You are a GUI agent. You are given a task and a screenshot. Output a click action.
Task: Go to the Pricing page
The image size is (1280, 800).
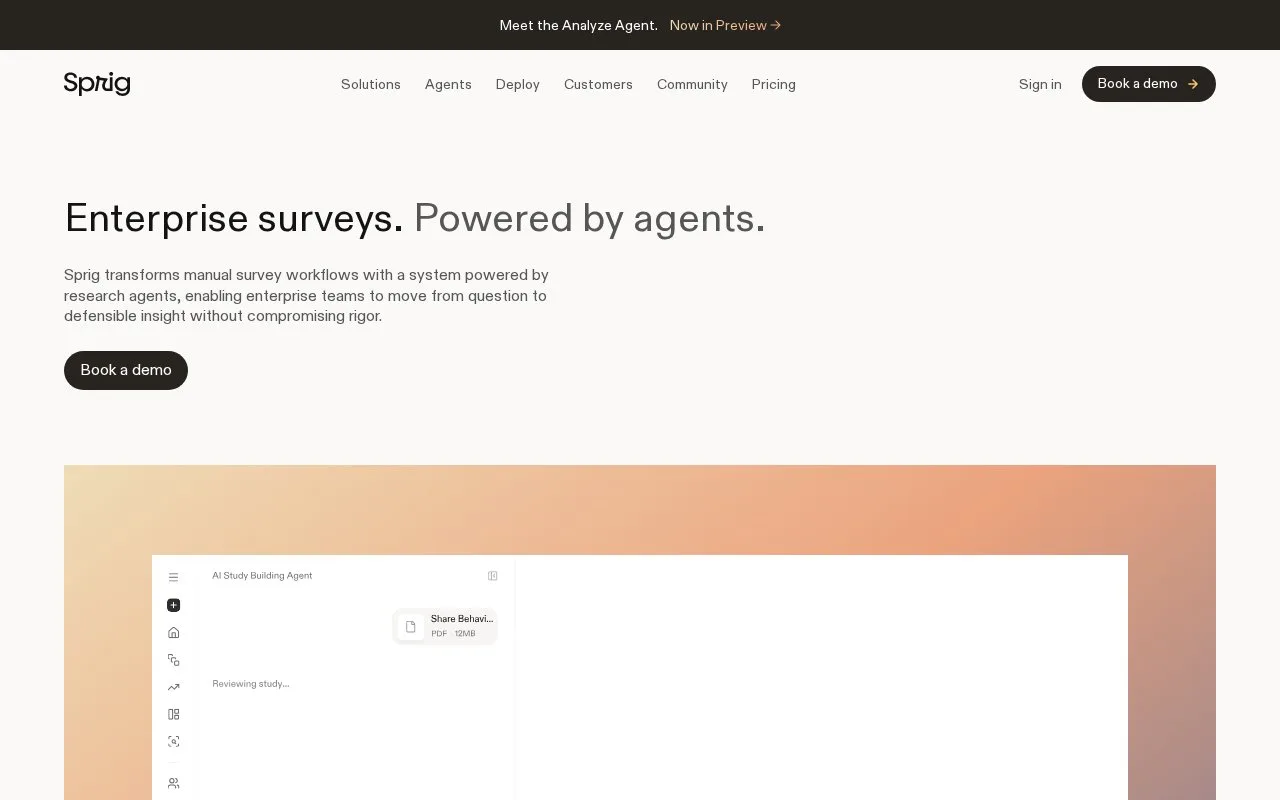pos(774,84)
